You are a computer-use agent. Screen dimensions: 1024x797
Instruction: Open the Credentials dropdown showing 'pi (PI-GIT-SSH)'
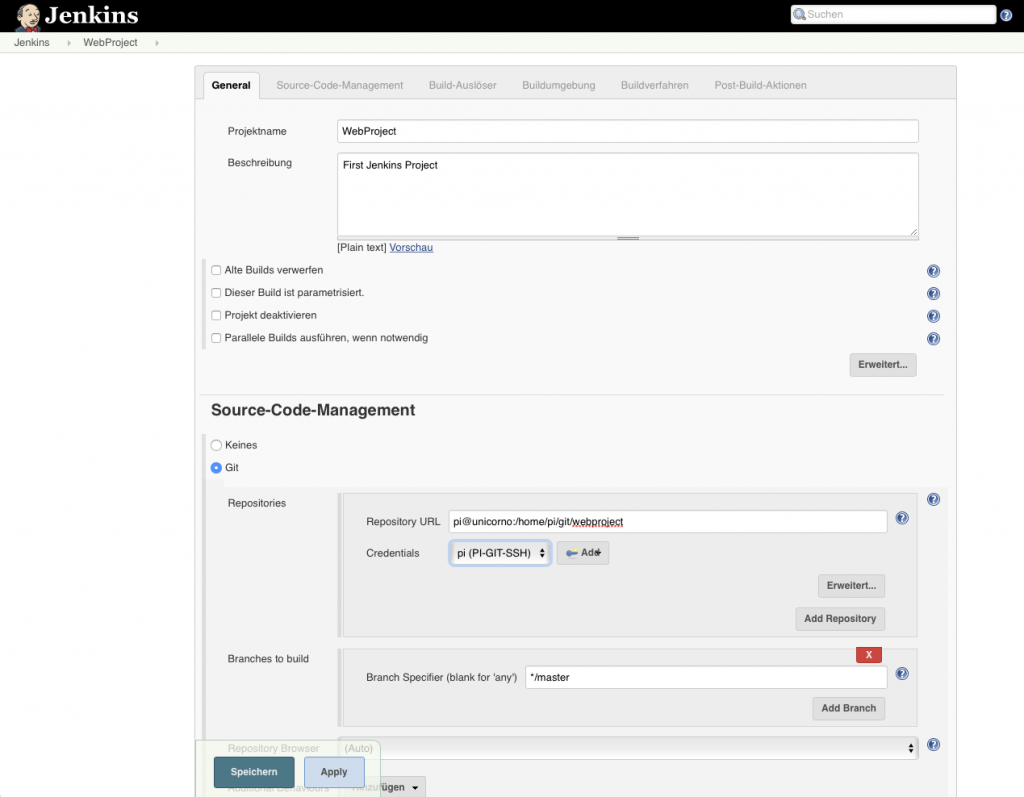point(500,552)
